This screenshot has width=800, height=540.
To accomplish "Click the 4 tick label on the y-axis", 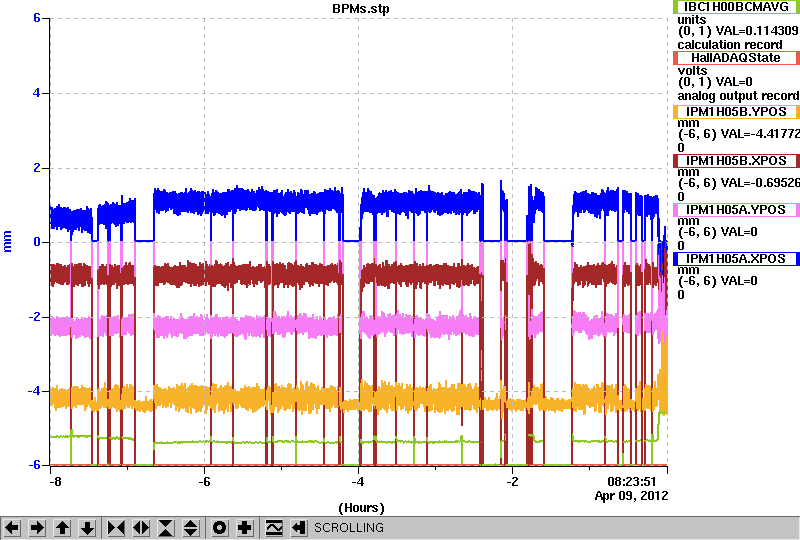I will (37, 93).
